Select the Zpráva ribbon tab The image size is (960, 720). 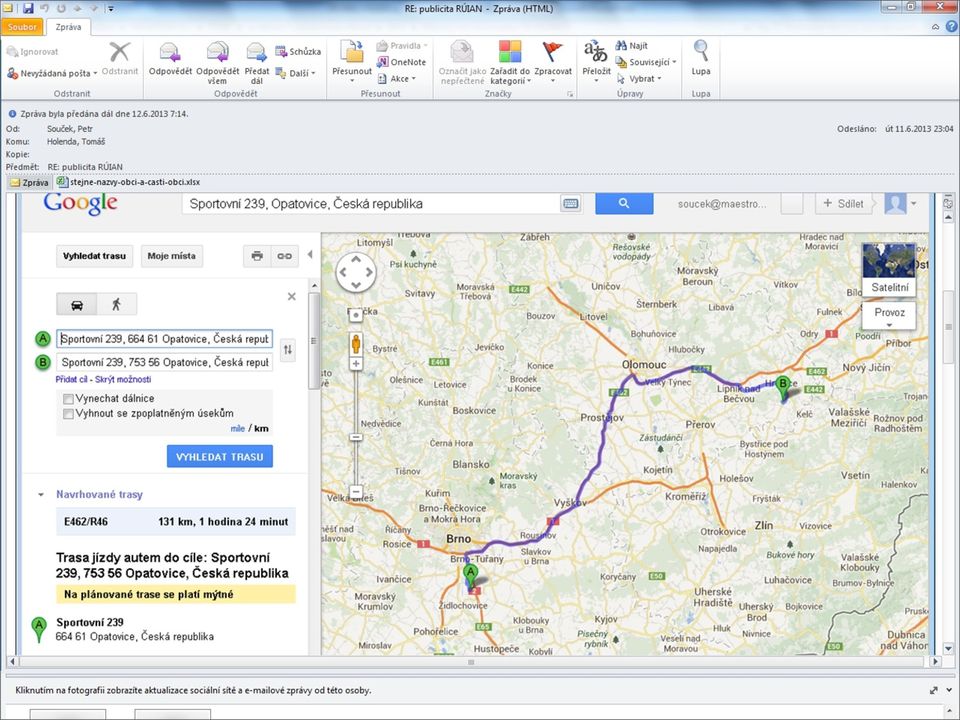click(68, 27)
